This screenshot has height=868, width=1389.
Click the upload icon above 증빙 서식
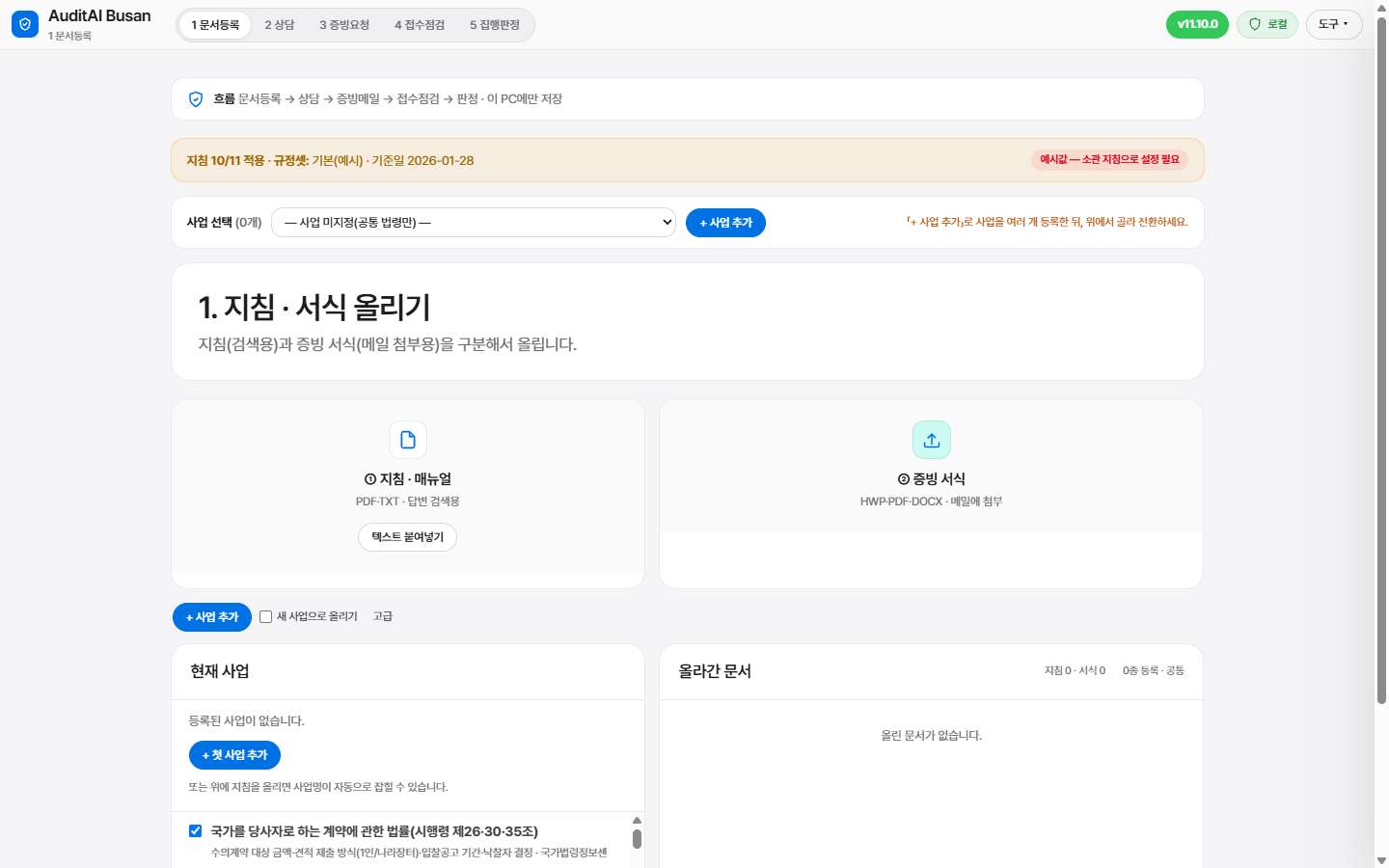(x=932, y=440)
